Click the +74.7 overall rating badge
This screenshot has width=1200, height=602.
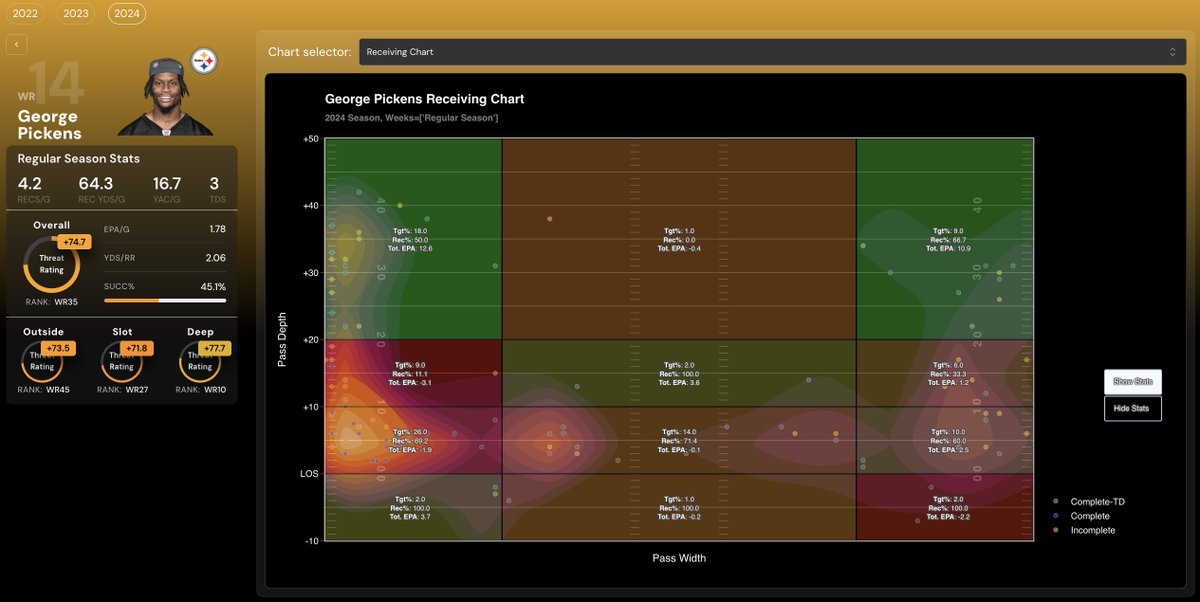click(x=76, y=242)
